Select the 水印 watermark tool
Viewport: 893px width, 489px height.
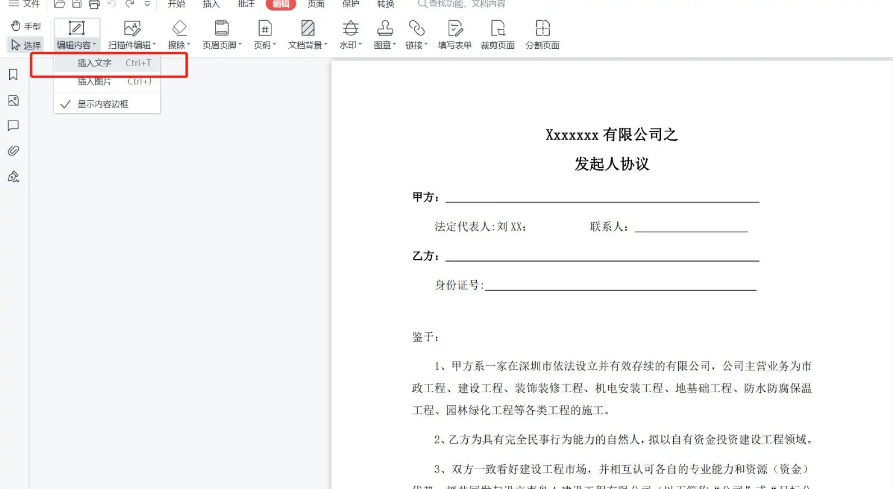[350, 29]
